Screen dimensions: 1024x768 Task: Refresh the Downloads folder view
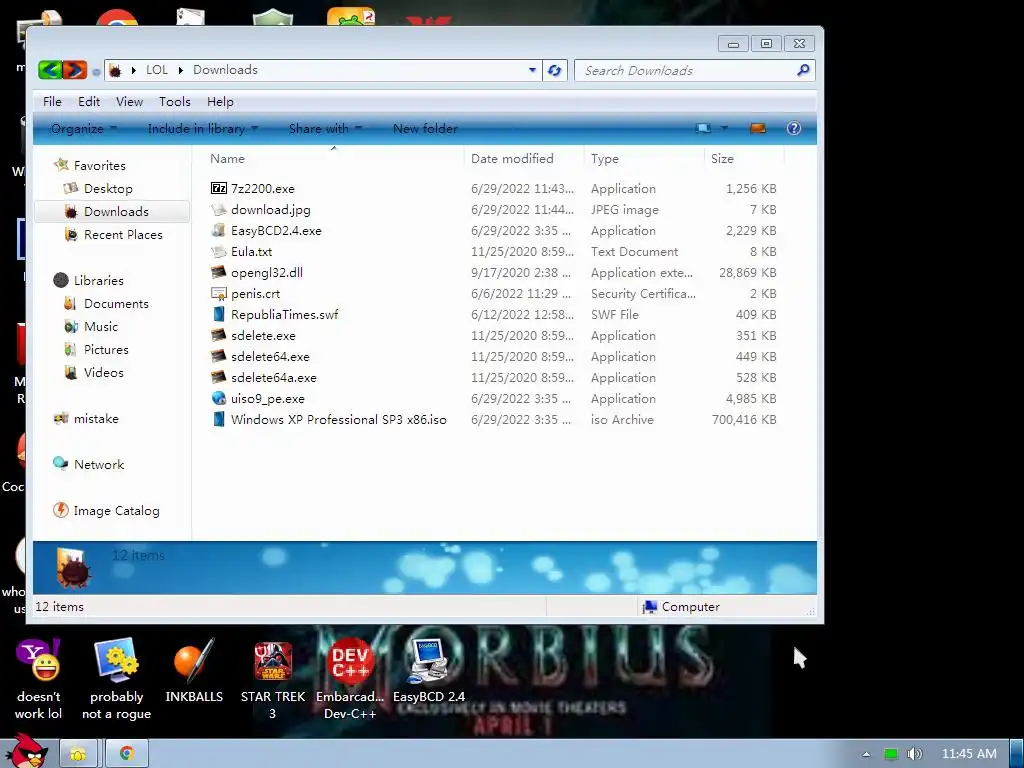pyautogui.click(x=554, y=70)
